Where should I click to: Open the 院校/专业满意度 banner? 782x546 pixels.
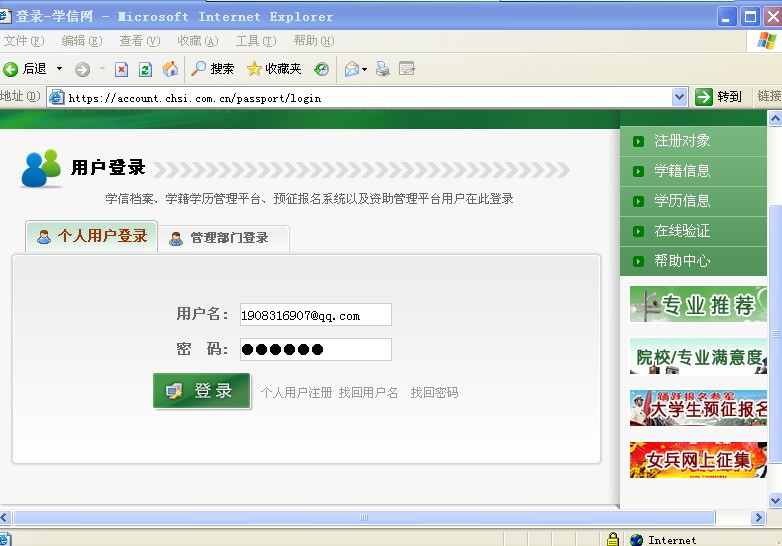pyautogui.click(x=698, y=356)
